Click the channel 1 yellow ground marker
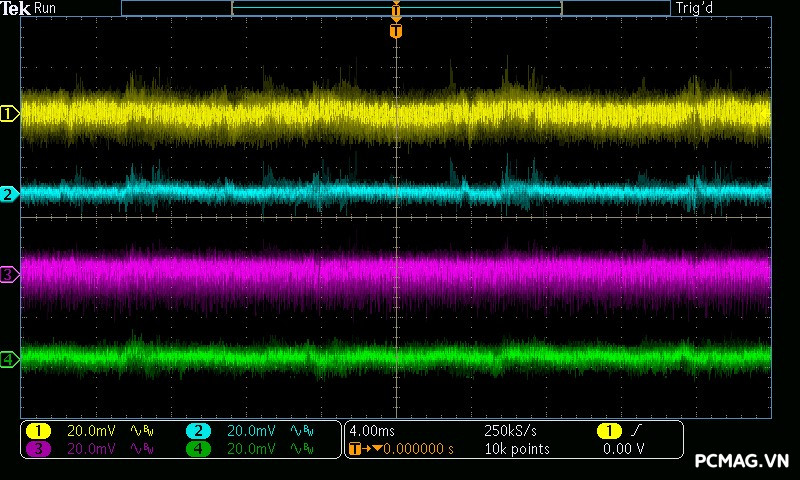 9,114
